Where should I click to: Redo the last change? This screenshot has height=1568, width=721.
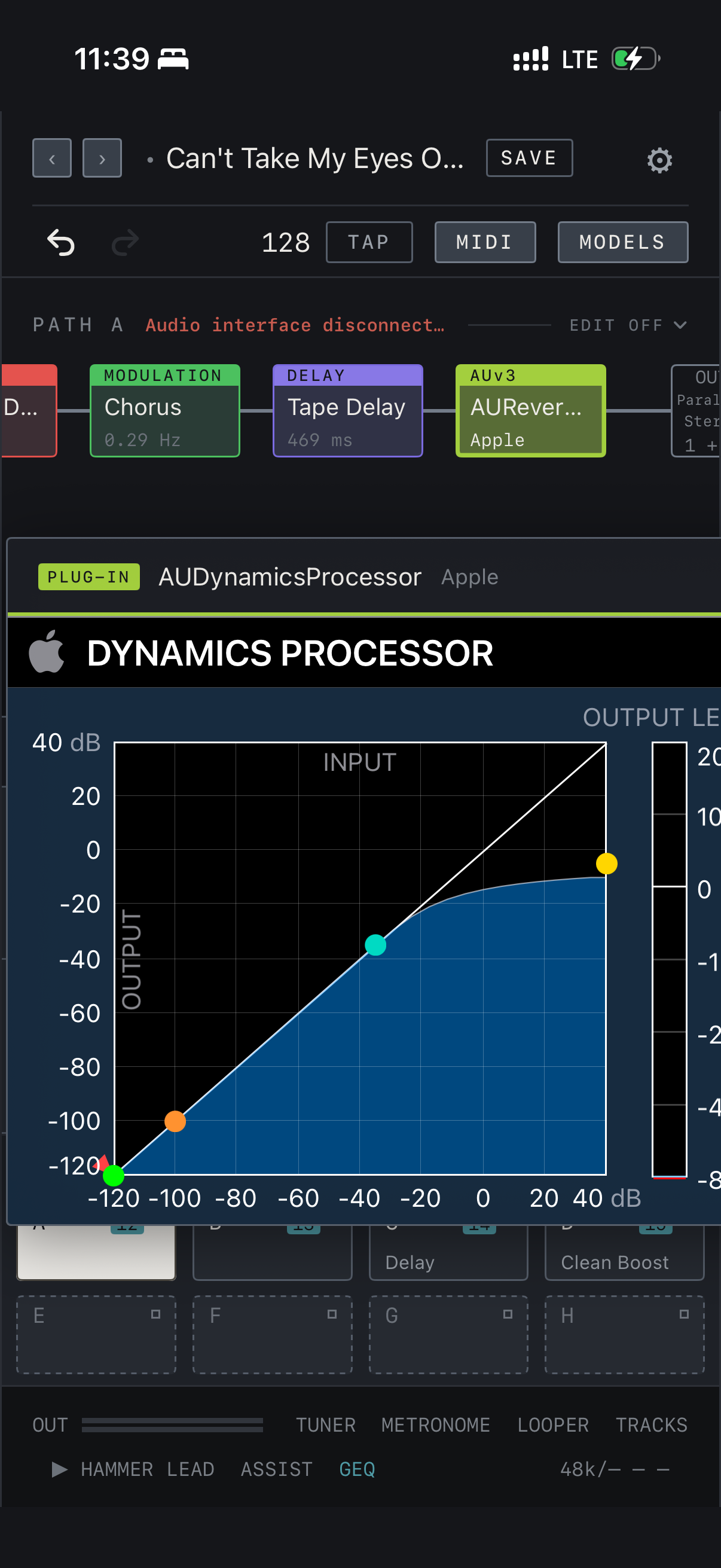coord(126,242)
